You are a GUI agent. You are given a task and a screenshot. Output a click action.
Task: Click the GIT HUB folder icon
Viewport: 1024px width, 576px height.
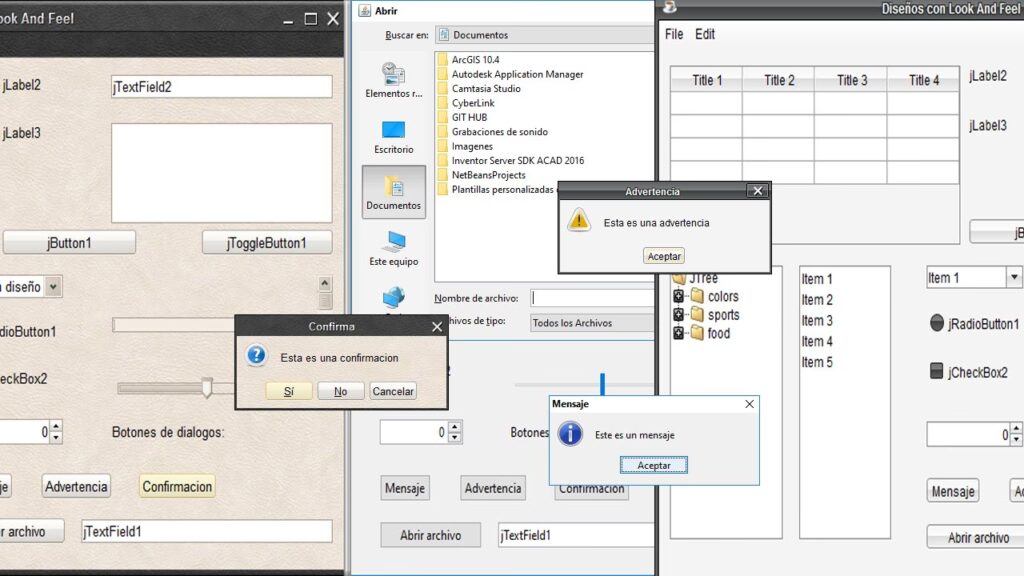point(442,117)
